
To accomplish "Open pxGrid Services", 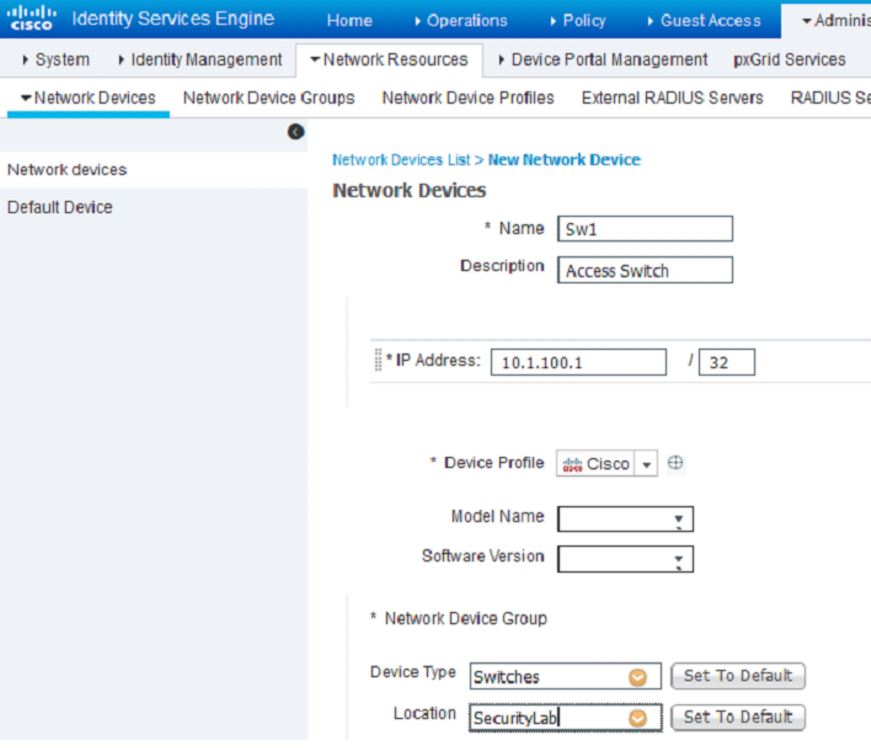I will pos(789,59).
